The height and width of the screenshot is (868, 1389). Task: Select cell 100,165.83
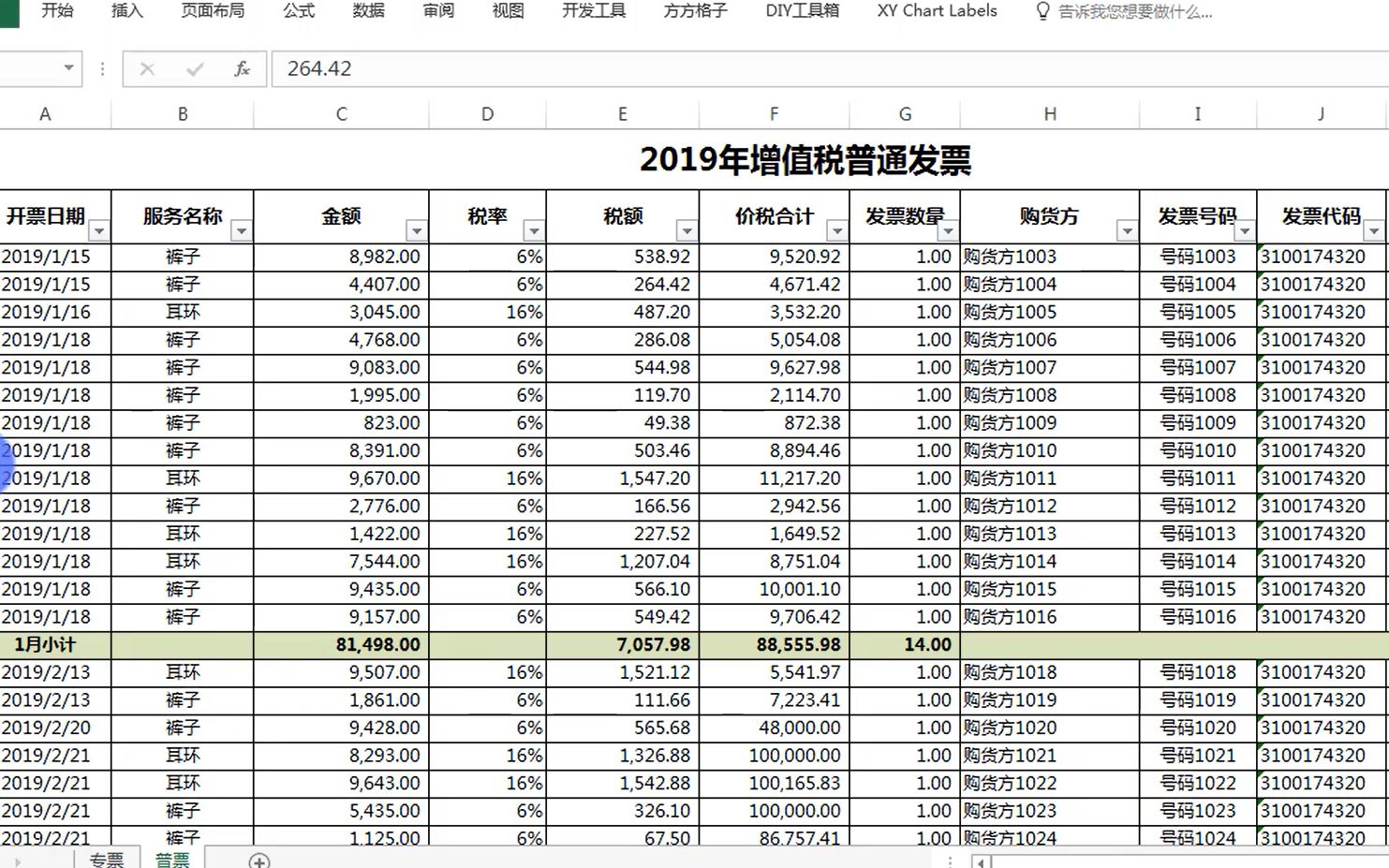click(774, 783)
